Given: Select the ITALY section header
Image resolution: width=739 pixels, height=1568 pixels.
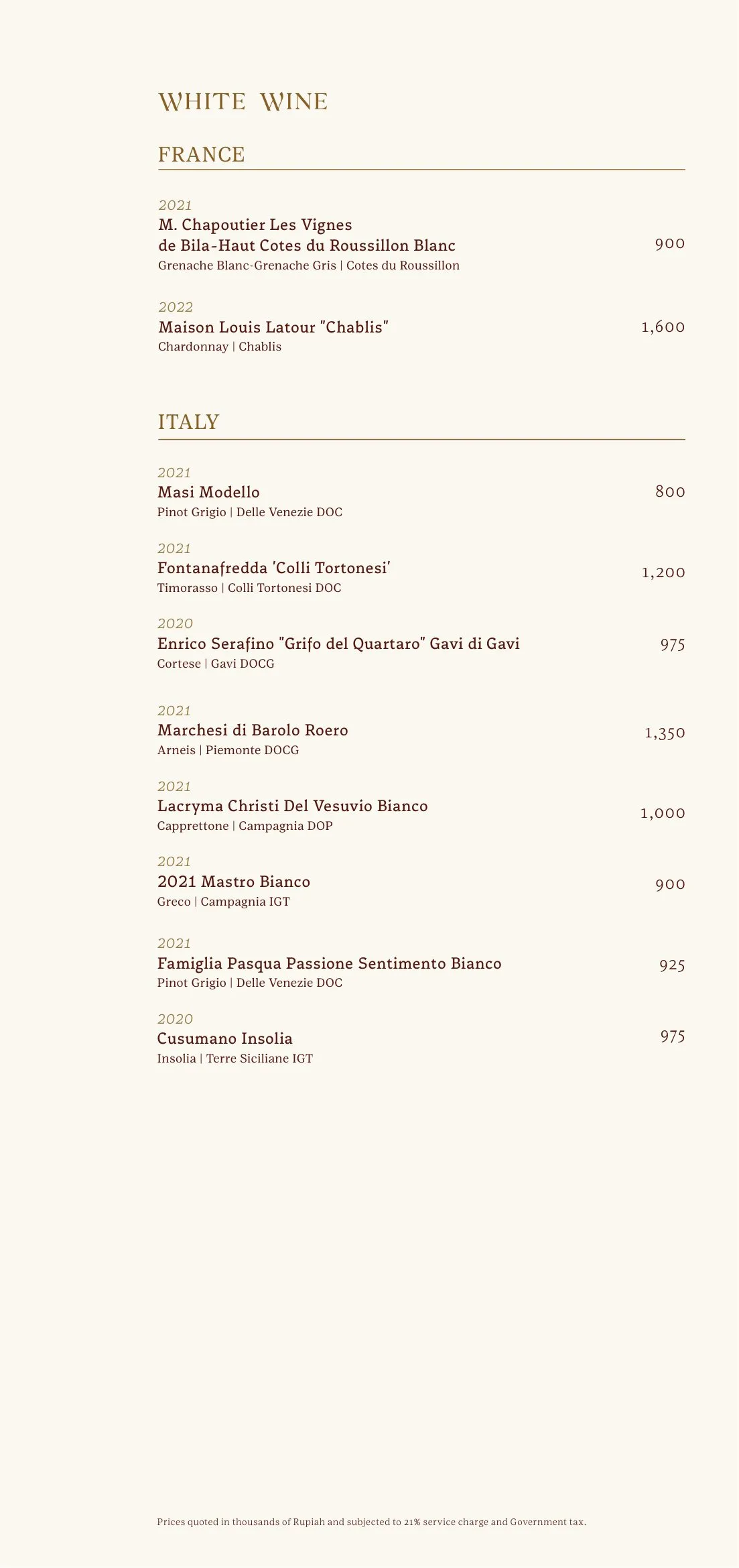Looking at the screenshot, I should click(x=189, y=422).
